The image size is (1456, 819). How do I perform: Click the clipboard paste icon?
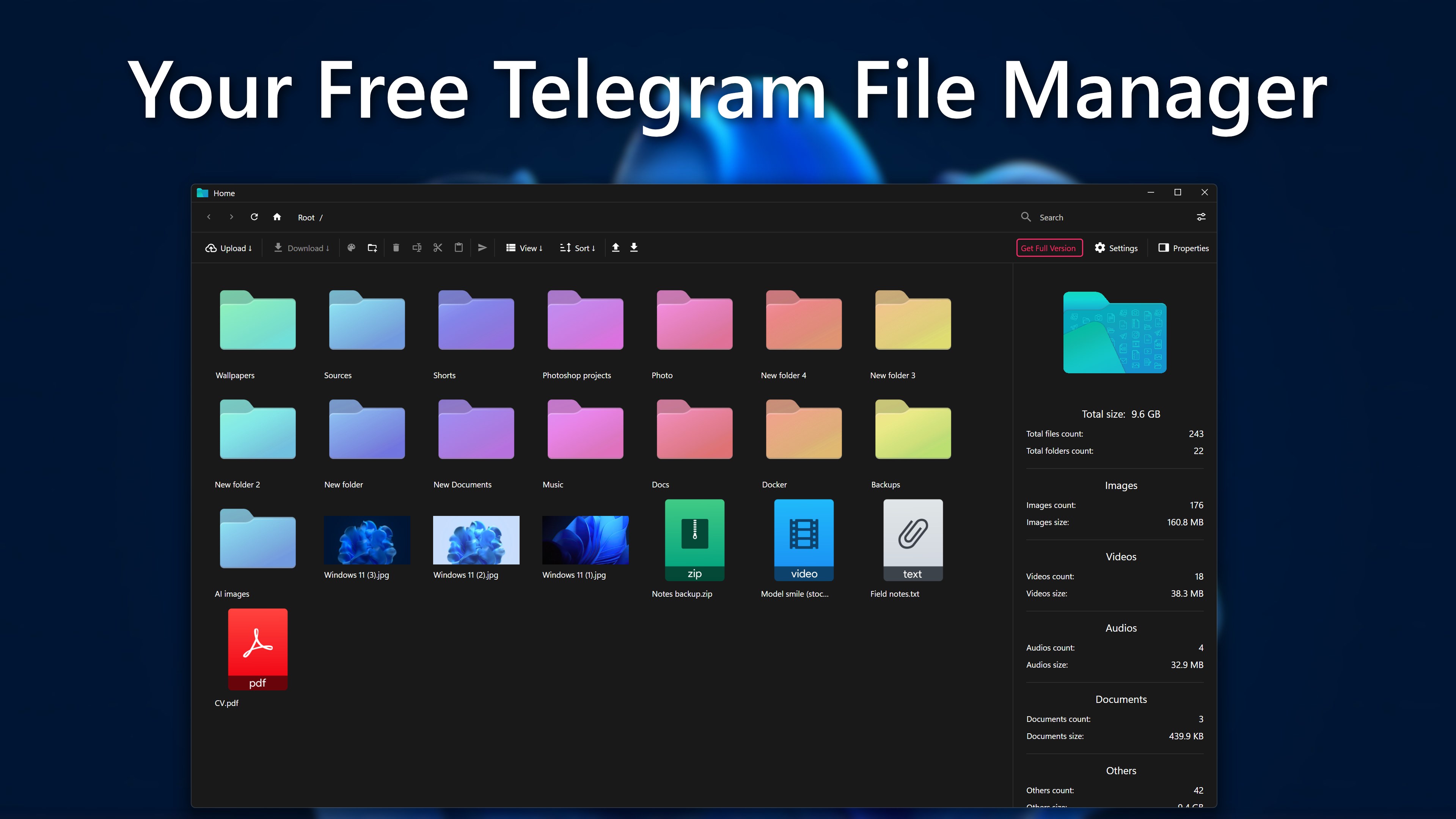459,248
